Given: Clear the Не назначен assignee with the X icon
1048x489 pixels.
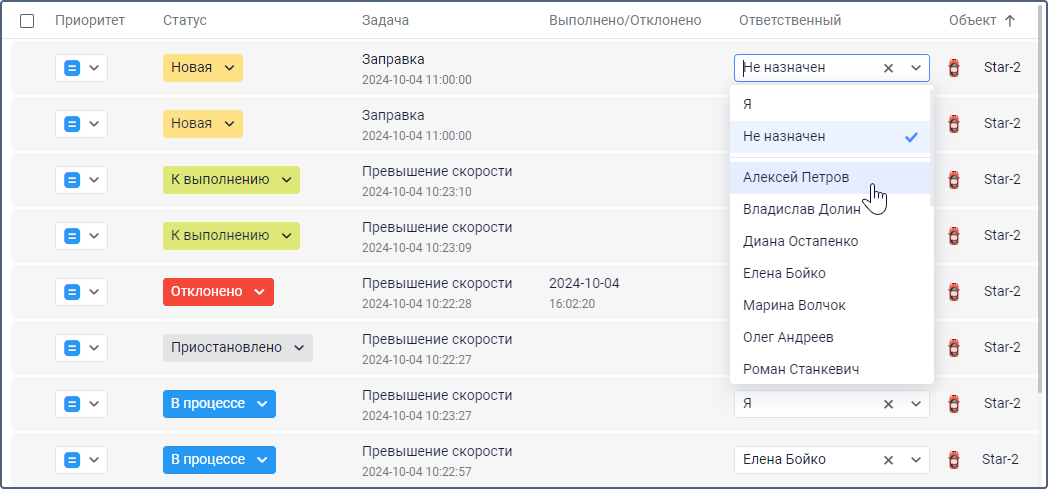Looking at the screenshot, I should [x=888, y=68].
